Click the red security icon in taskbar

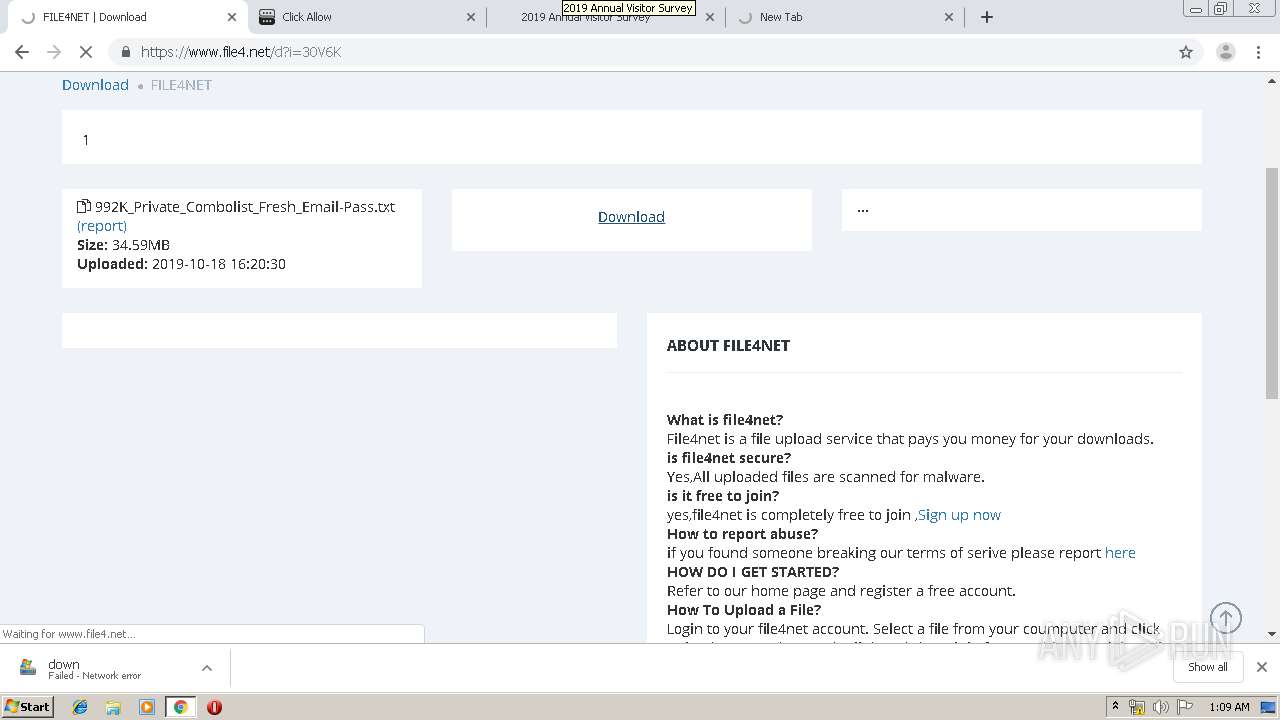214,707
